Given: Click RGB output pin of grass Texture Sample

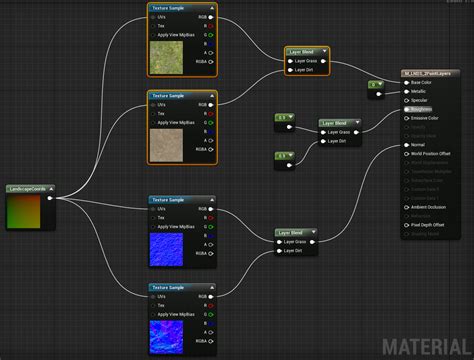Looking at the screenshot, I should 211,17.
